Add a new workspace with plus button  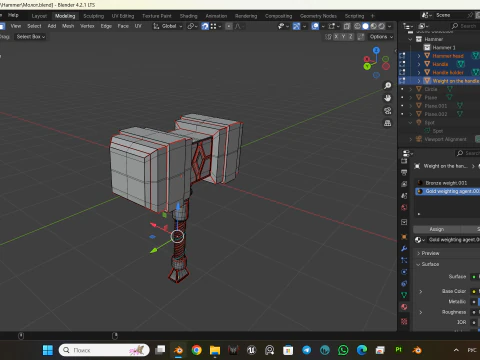tap(373, 16)
